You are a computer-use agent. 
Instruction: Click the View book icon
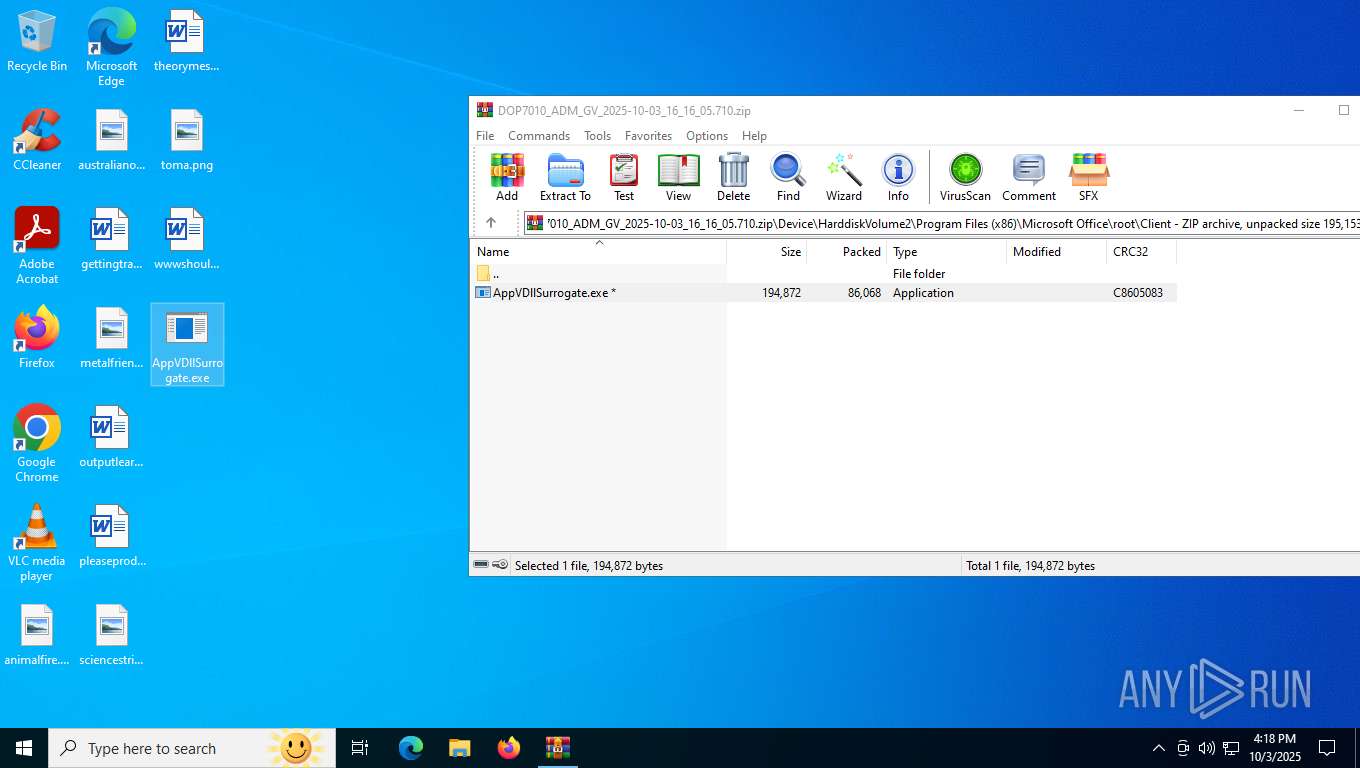[x=678, y=178]
